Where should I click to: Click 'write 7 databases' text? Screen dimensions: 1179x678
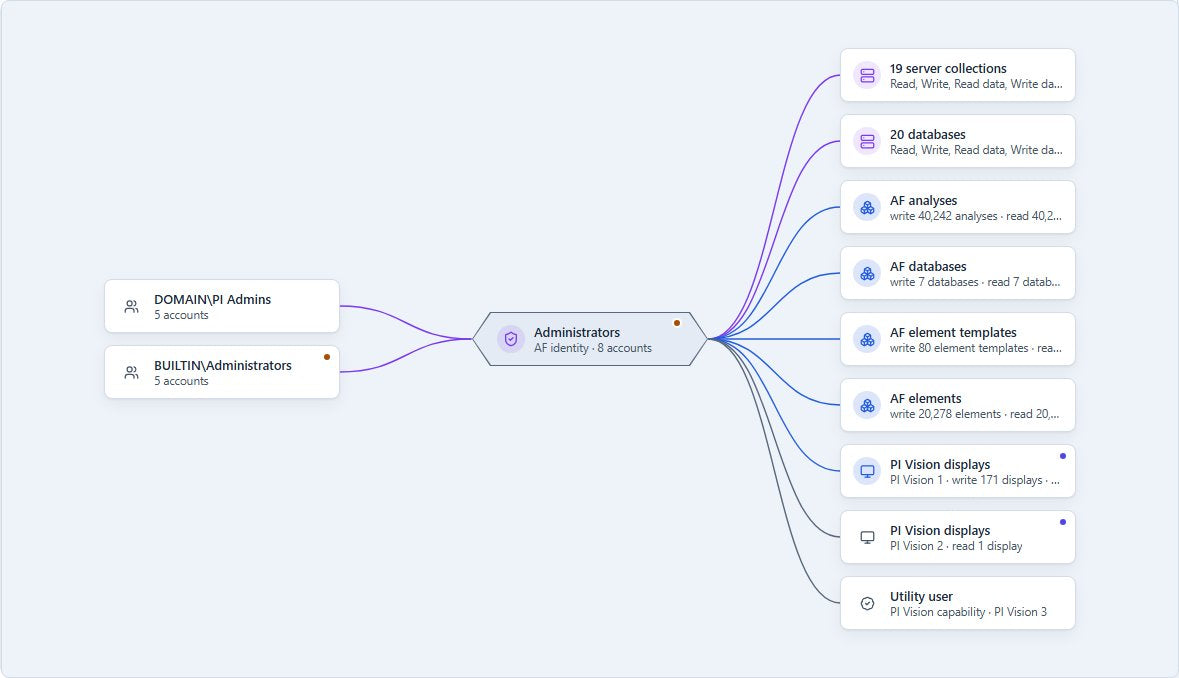coord(935,283)
